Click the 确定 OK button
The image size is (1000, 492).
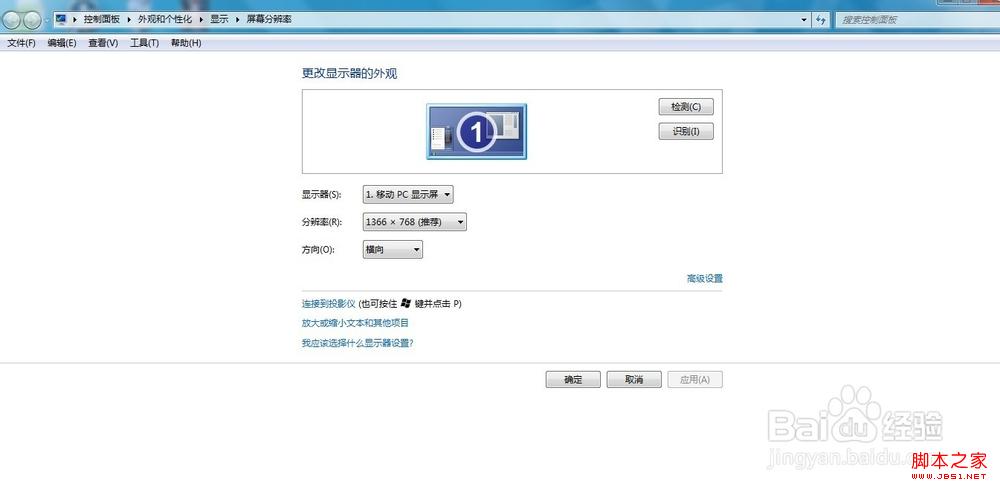573,380
